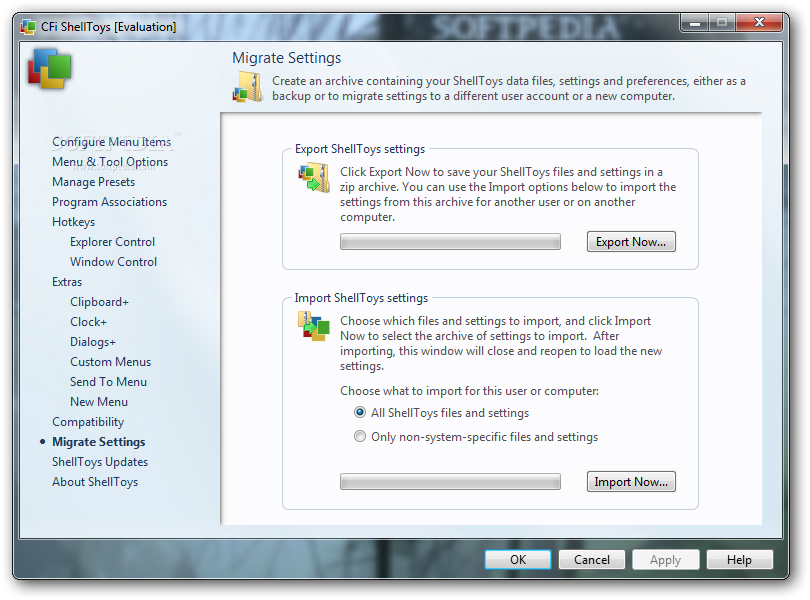The height and width of the screenshot is (600, 810).
Task: Confirm with the OK button
Action: [518, 560]
